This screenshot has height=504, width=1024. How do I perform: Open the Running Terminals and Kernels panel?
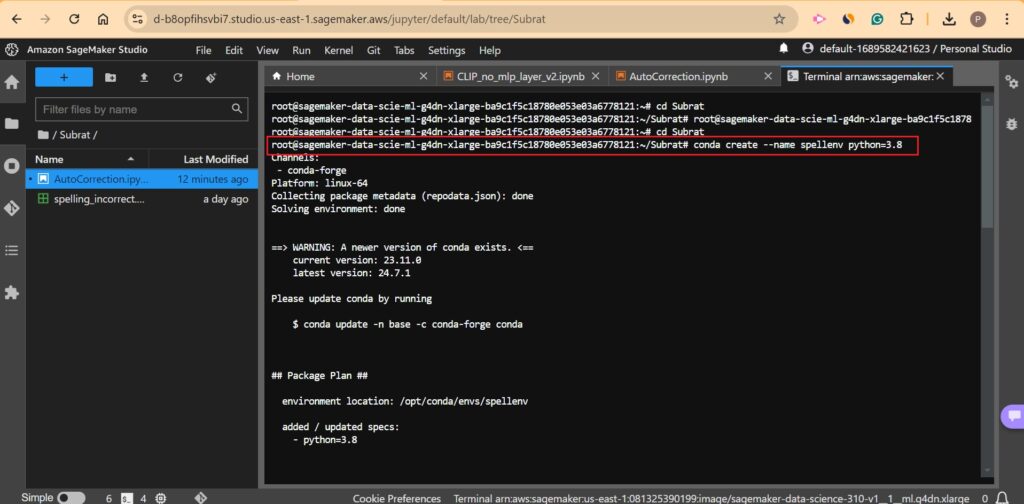point(12,166)
